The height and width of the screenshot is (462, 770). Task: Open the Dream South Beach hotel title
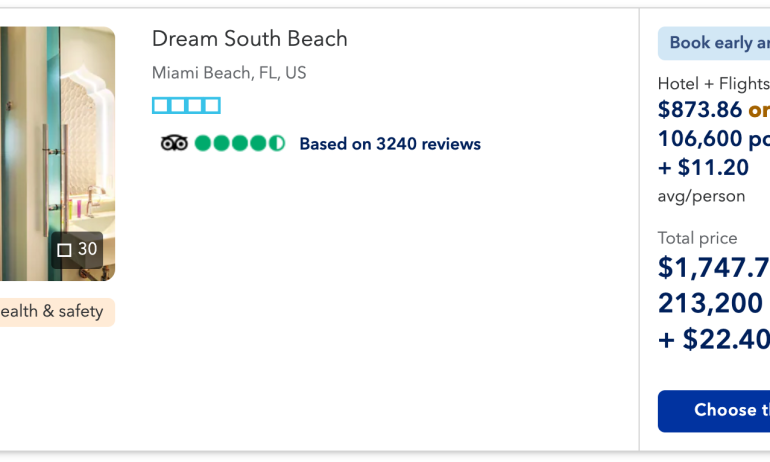(x=249, y=39)
